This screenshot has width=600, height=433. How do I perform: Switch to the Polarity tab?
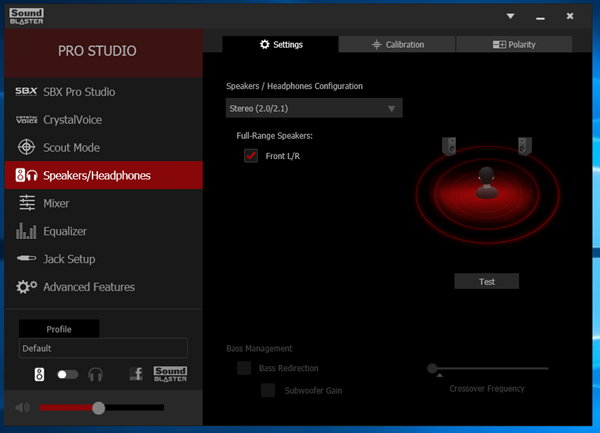click(514, 44)
